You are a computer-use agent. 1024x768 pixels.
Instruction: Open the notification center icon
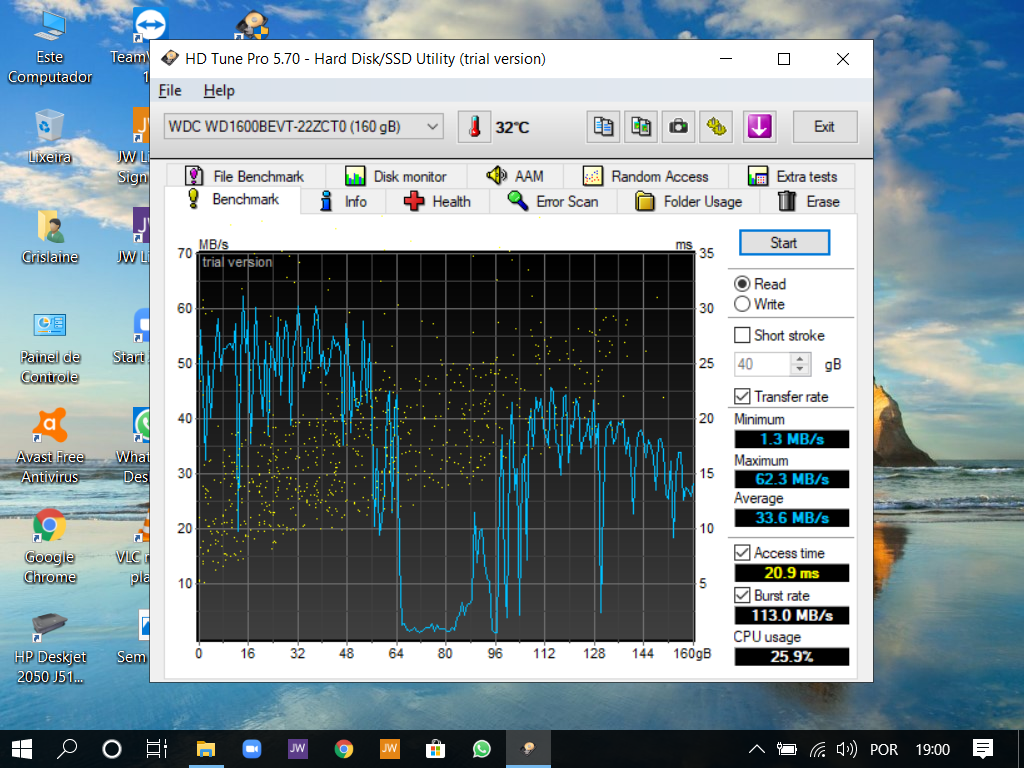click(983, 749)
